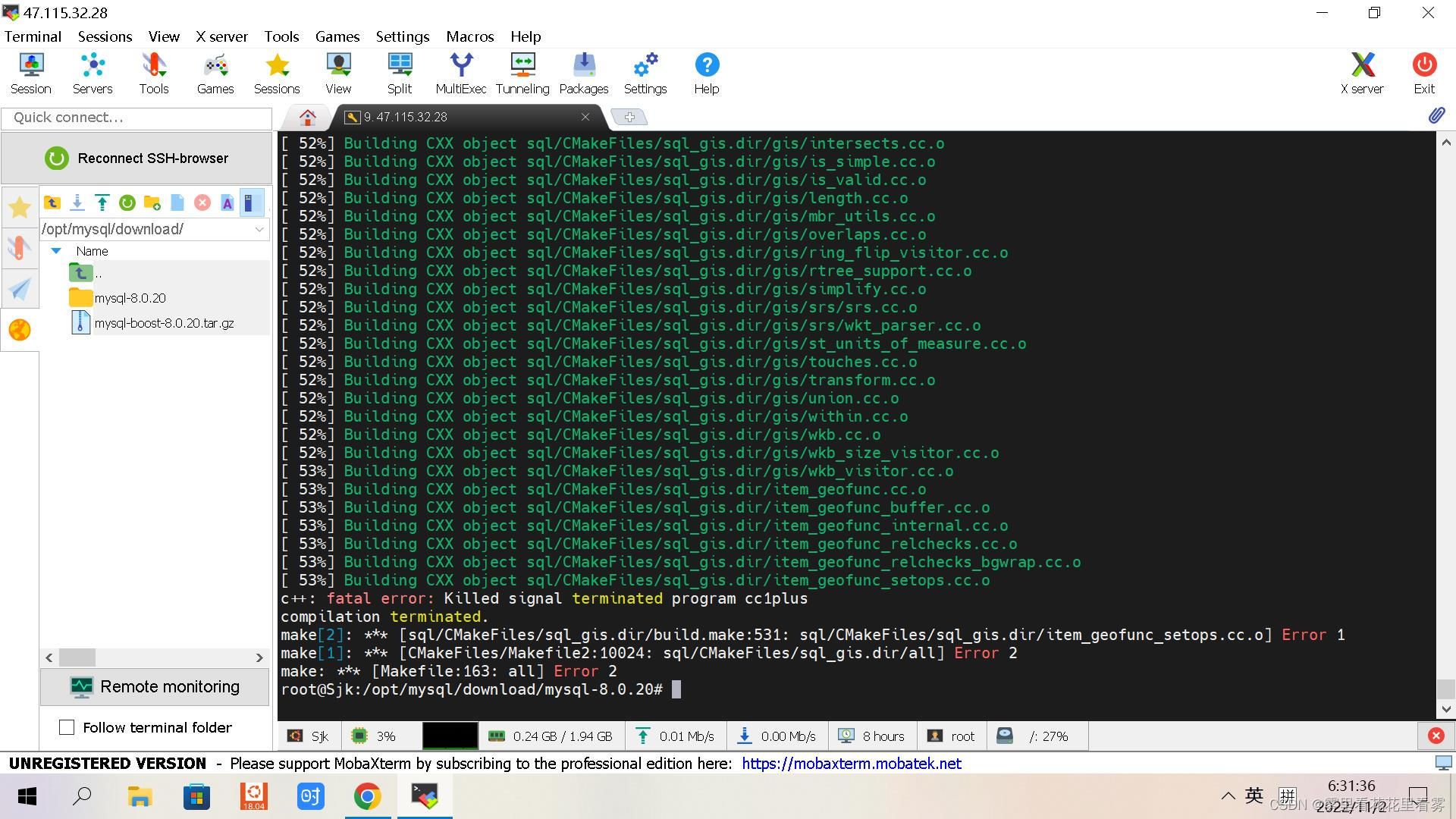The image size is (1456, 819).
Task: Open the Windows Start menu
Action: (x=27, y=796)
